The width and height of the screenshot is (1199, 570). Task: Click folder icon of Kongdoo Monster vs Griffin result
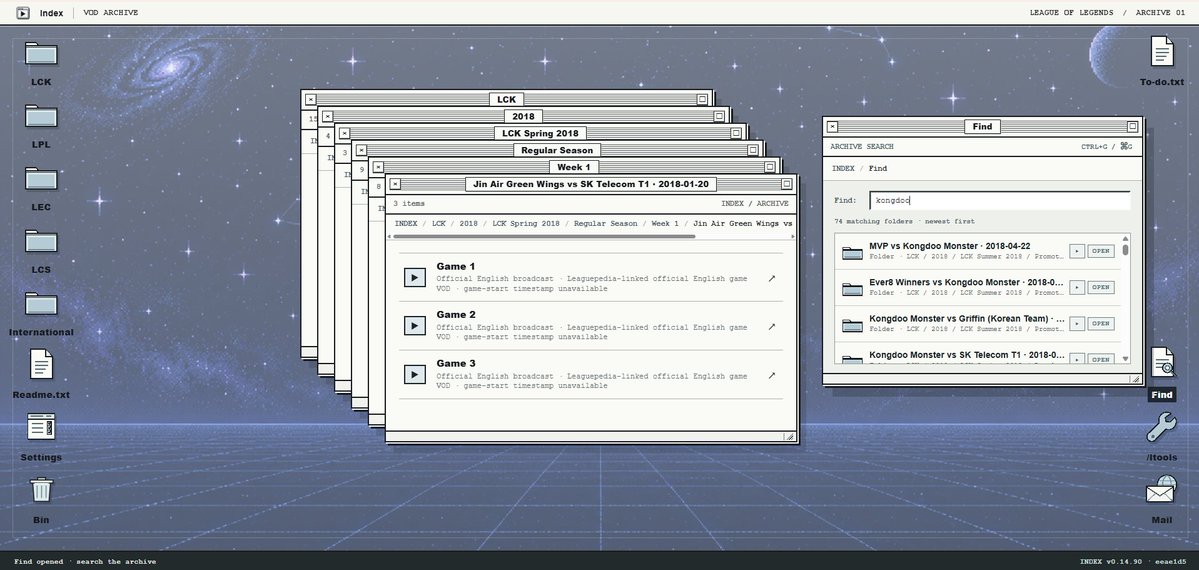point(852,324)
